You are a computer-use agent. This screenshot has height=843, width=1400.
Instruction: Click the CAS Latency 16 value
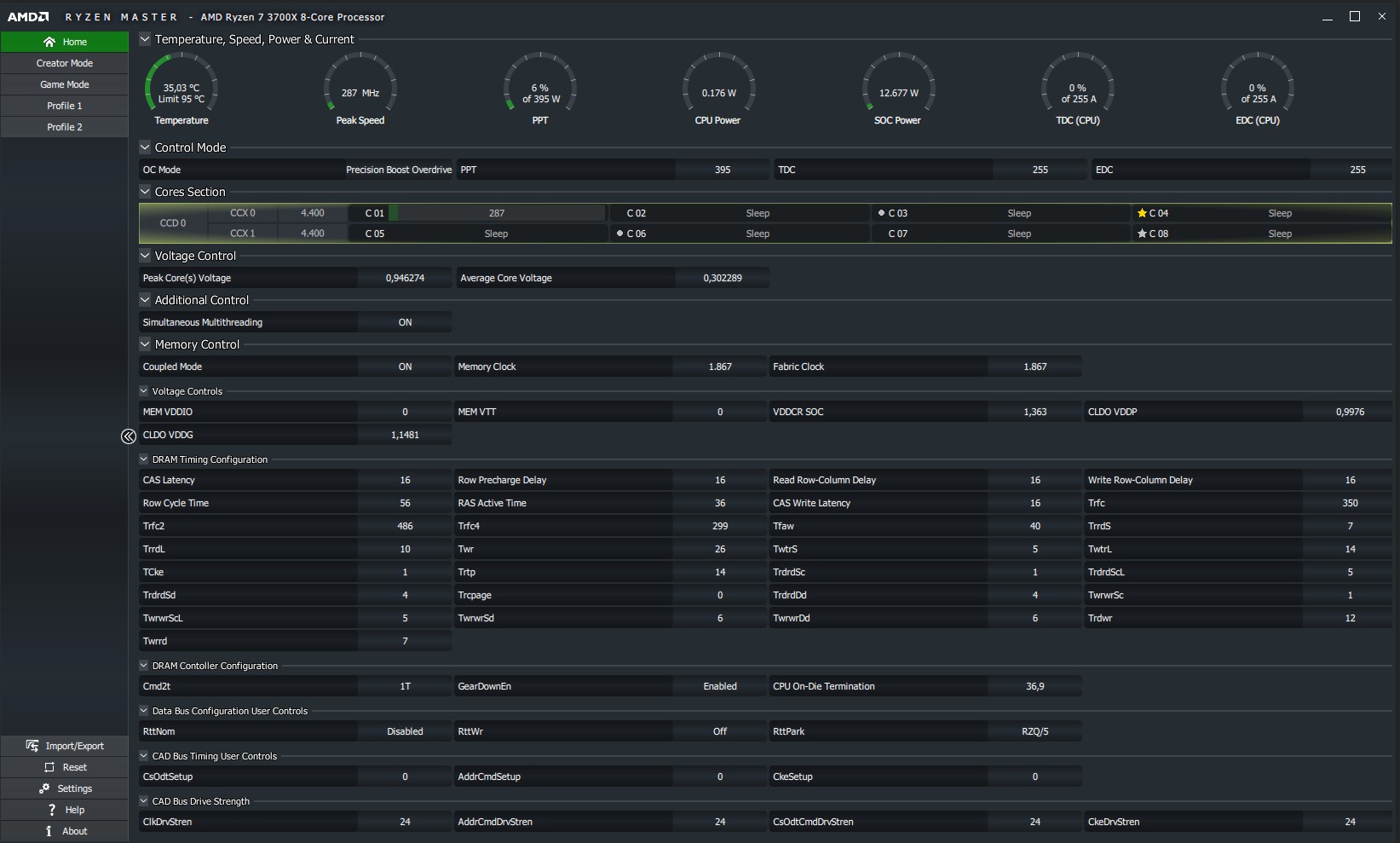point(405,480)
